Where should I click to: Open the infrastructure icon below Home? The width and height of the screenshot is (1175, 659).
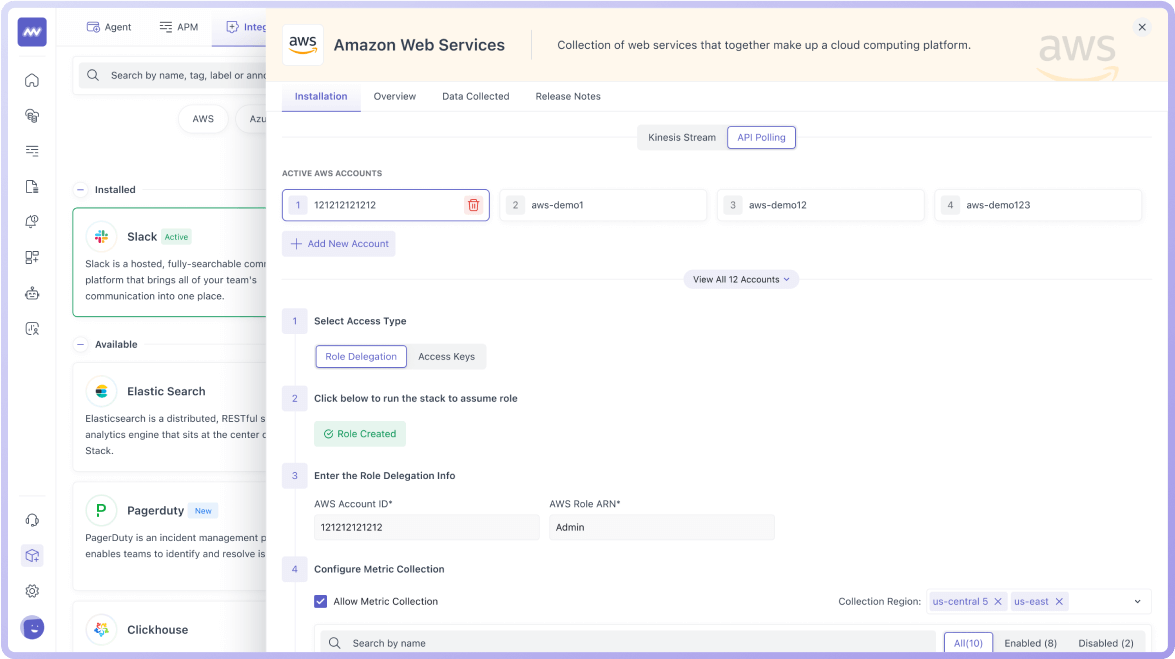[32, 115]
